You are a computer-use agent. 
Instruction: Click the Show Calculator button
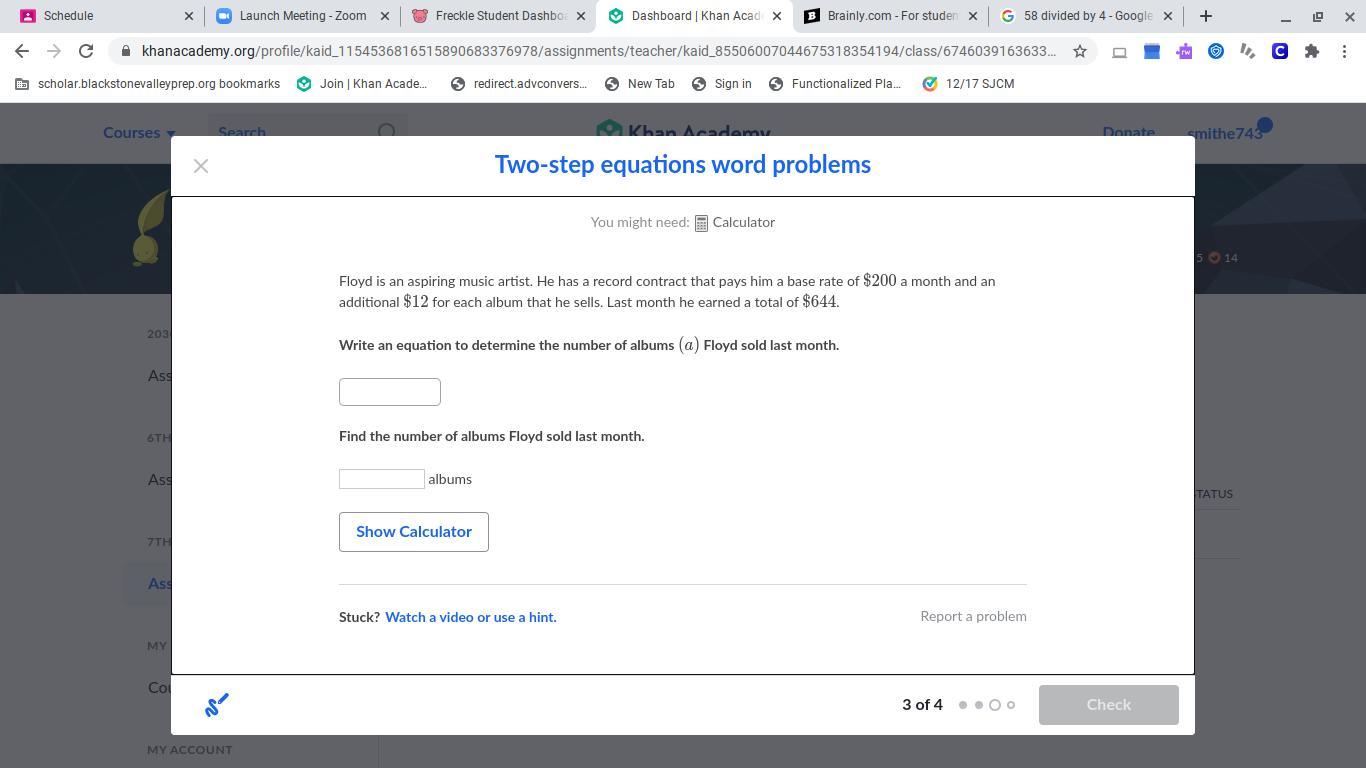coord(414,532)
